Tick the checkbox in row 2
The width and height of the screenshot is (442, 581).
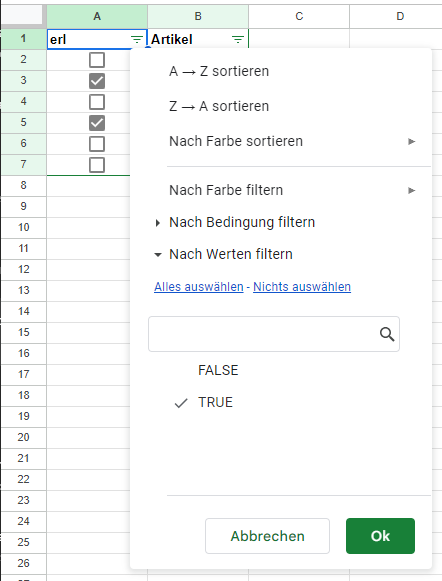(97, 60)
